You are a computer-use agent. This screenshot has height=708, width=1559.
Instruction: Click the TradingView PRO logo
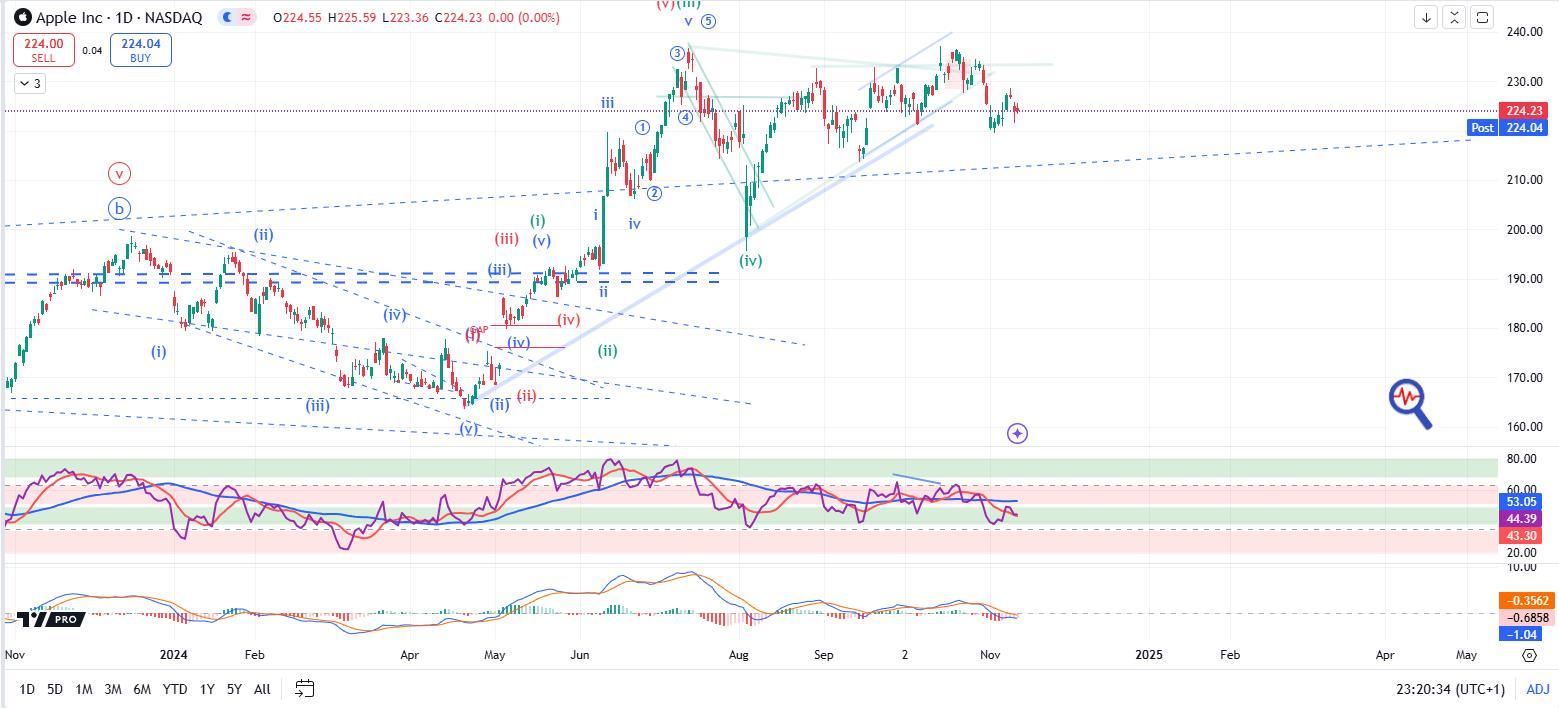49,619
